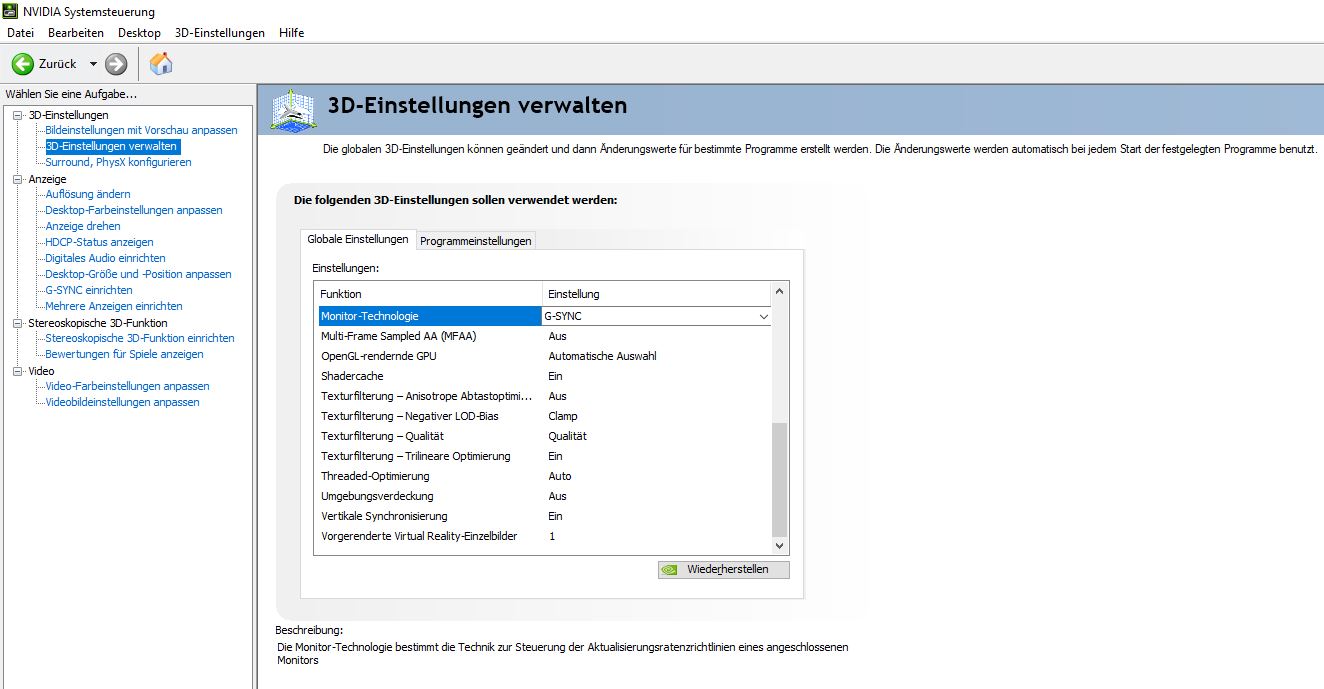Open Digitales Audio einrichten
The image size is (1324, 689).
105,258
